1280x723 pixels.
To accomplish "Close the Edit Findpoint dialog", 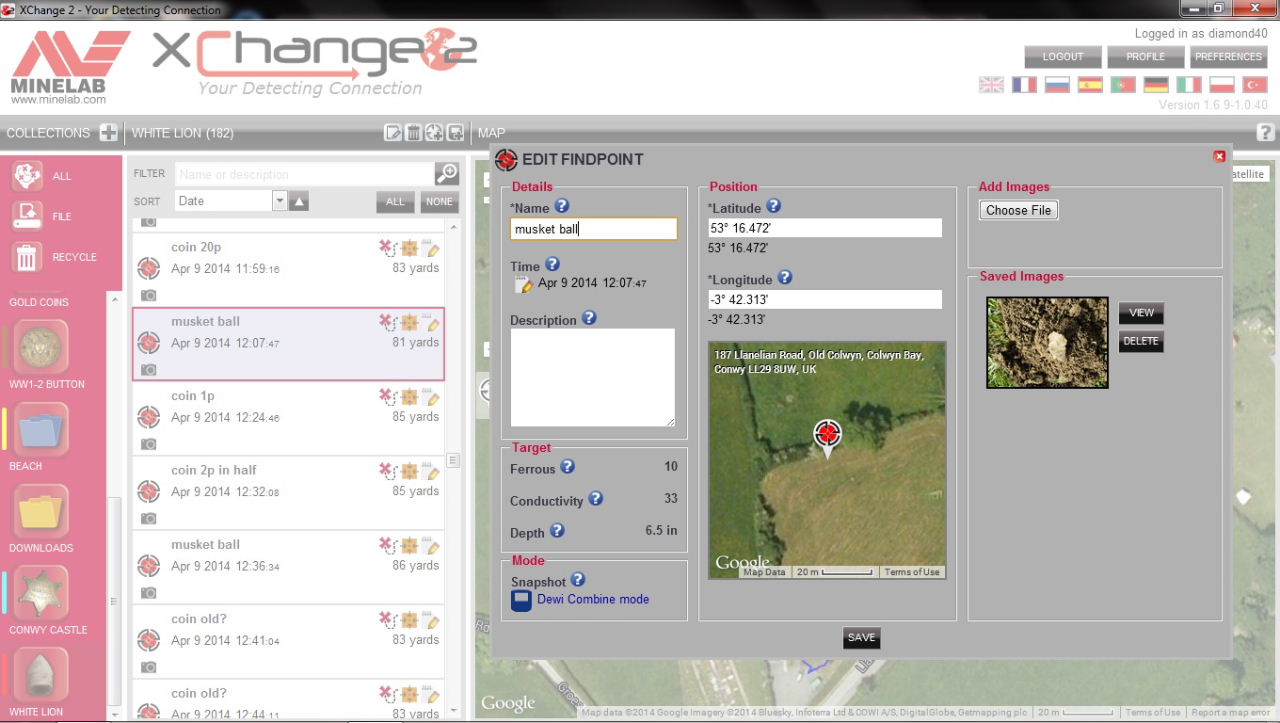I will point(1219,156).
